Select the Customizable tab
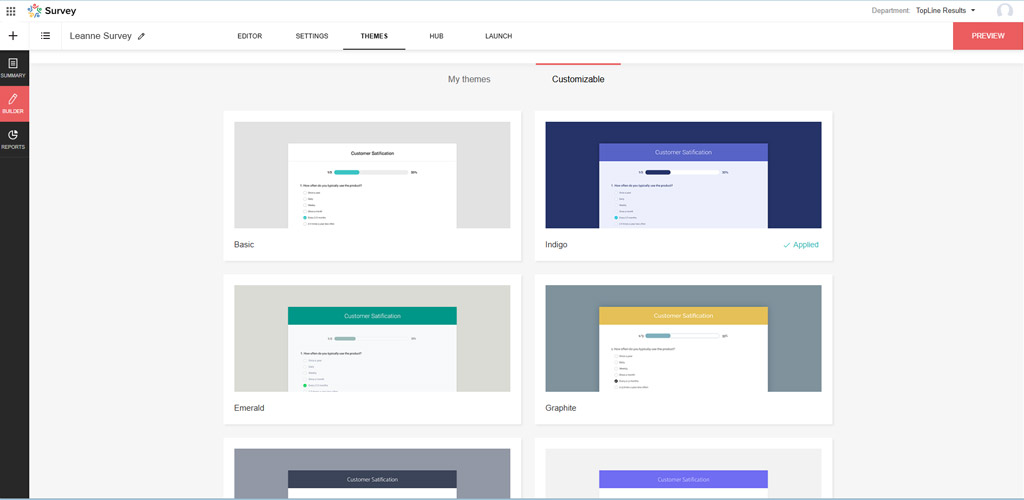This screenshot has height=500, width=1024. click(x=578, y=79)
